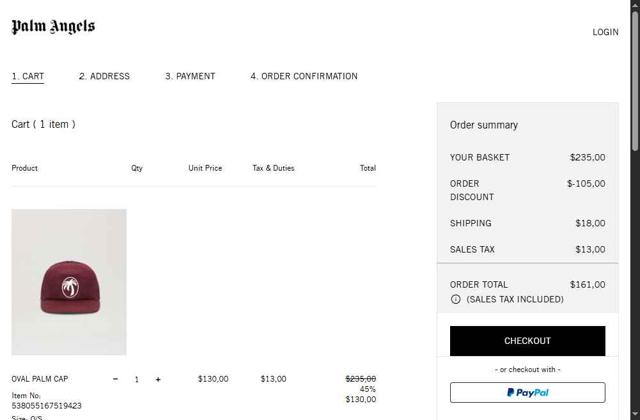
Task: Increase quantity with plus button
Action: coord(158,380)
